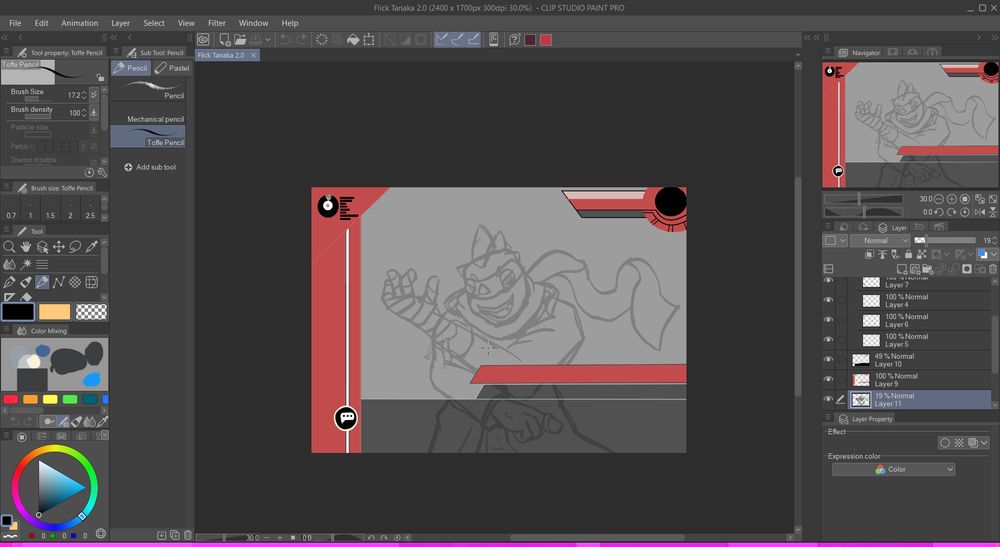Toggle Snap to Ruler in command bar
The height and width of the screenshot is (547, 1000).
(x=441, y=40)
